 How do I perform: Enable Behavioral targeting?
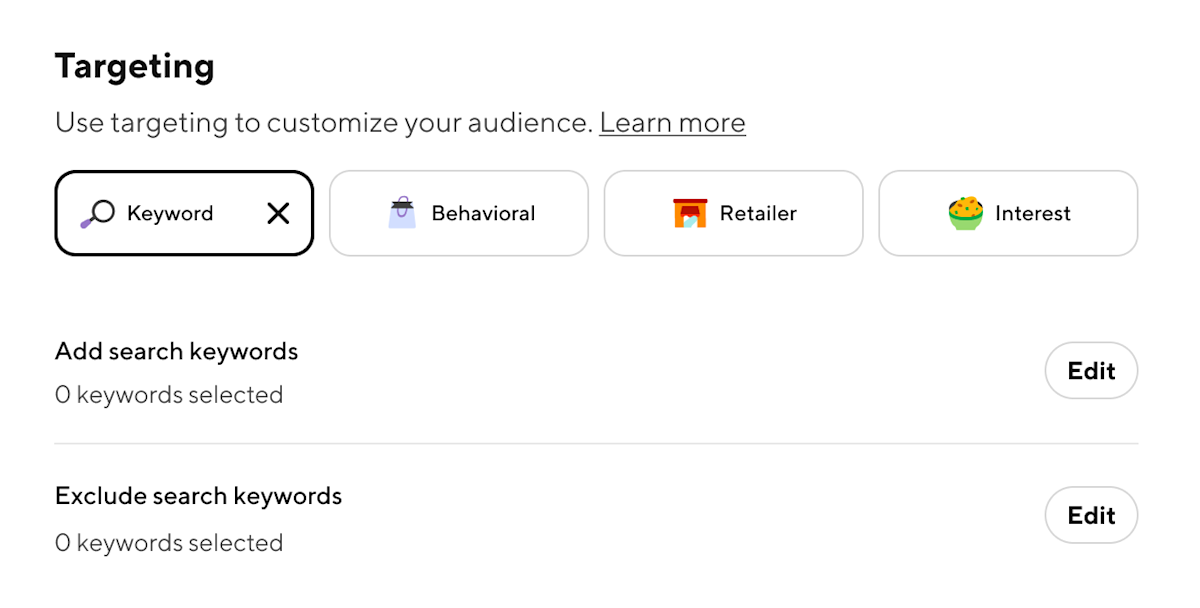click(459, 213)
